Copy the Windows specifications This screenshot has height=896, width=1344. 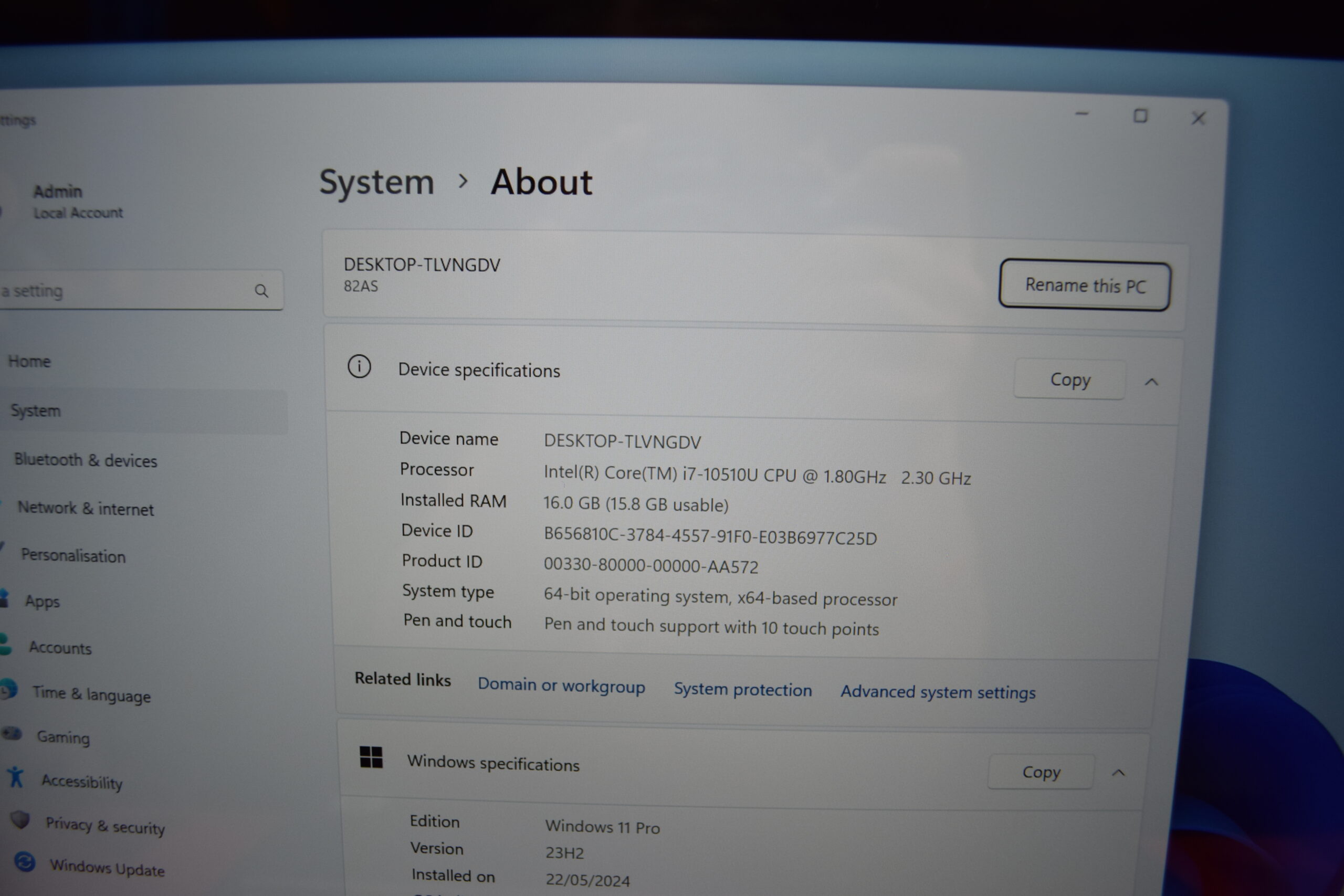(1041, 772)
